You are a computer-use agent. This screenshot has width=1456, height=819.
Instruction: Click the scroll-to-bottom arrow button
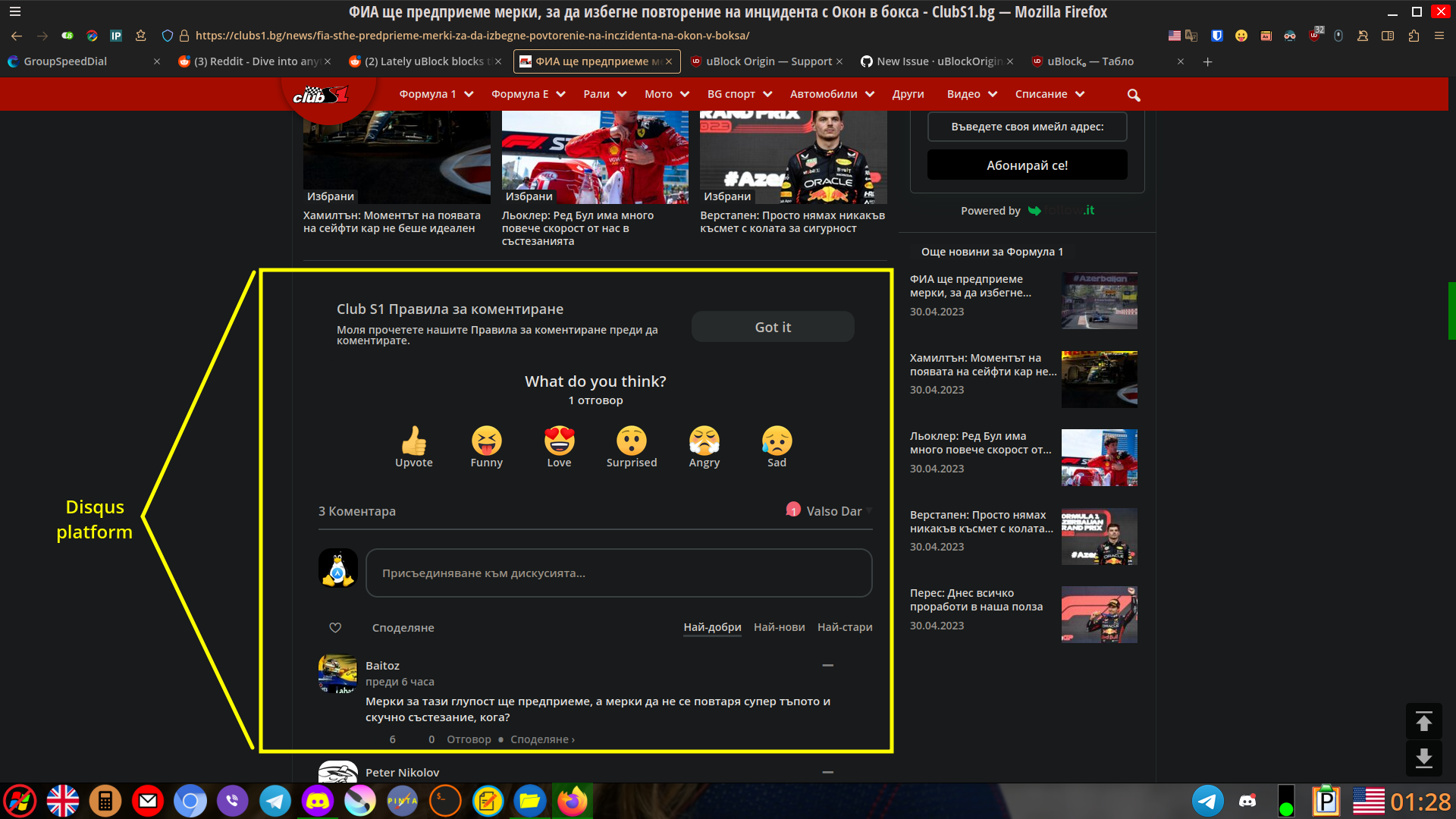[x=1423, y=758]
